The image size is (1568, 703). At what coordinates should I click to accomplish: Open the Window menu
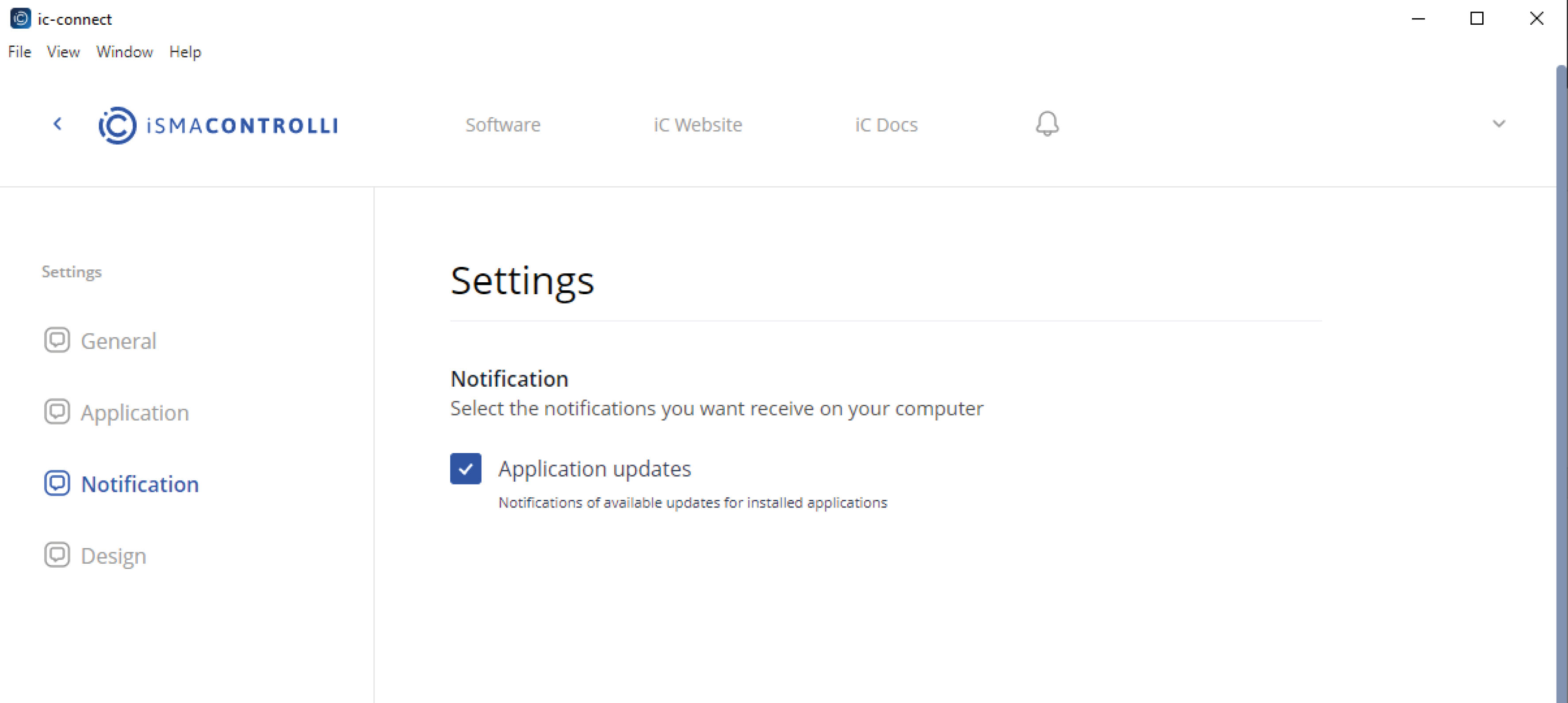click(x=124, y=52)
